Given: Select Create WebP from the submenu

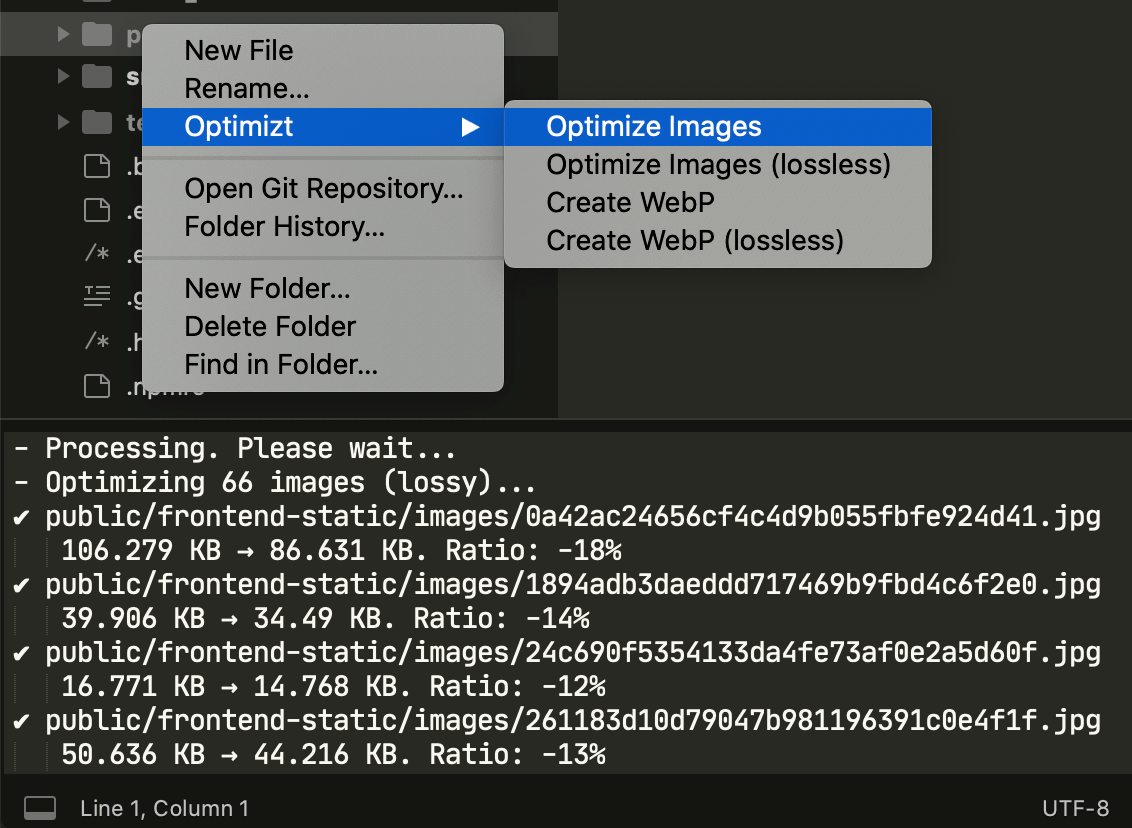Looking at the screenshot, I should coord(630,202).
